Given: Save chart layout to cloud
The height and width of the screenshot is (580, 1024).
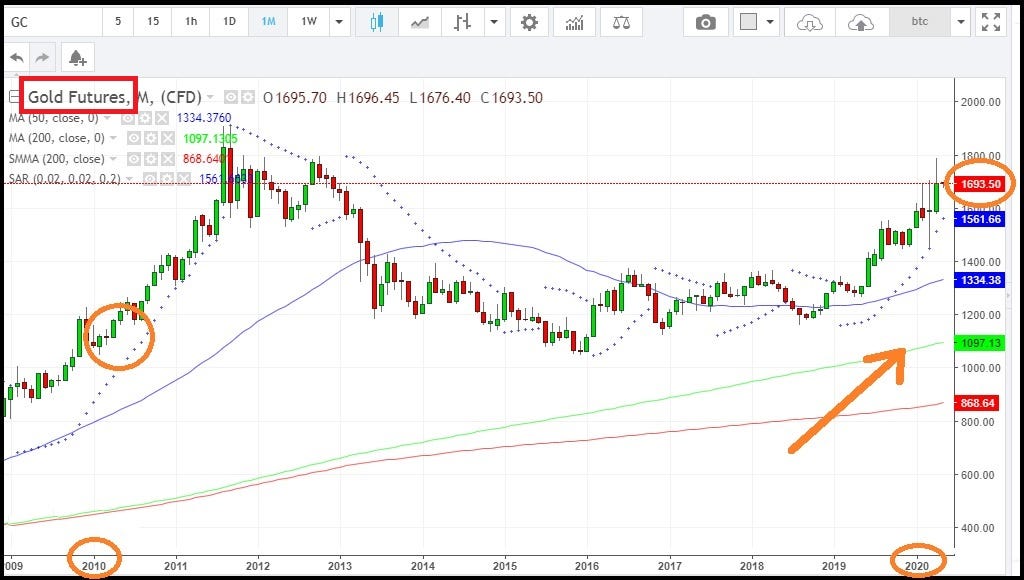Looking at the screenshot, I should pyautogui.click(x=861, y=22).
